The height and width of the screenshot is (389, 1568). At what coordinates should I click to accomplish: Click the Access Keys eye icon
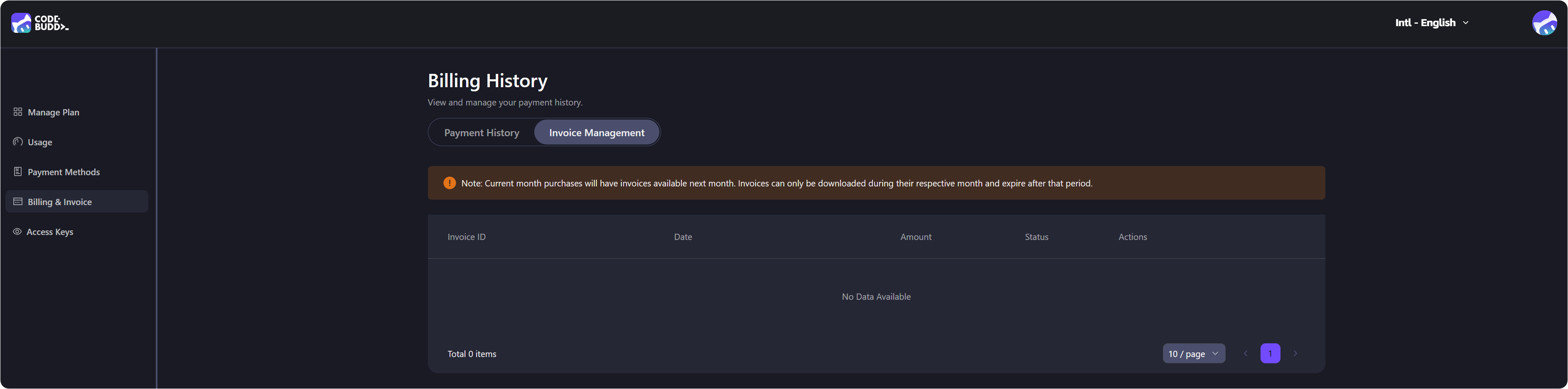17,232
